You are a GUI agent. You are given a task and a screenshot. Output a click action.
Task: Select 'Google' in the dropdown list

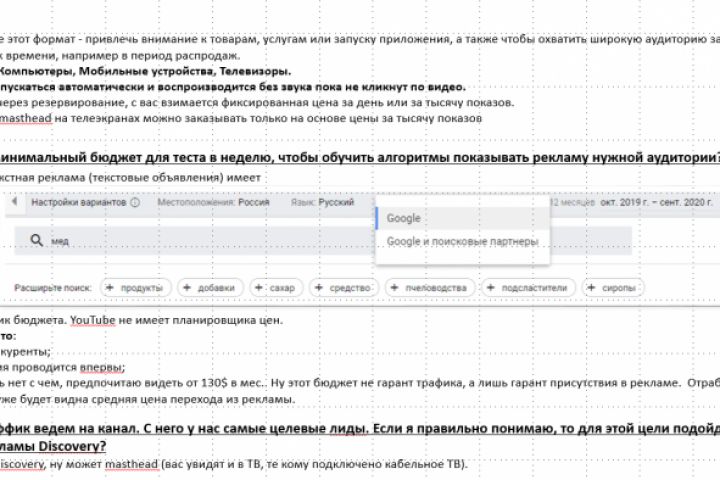[x=462, y=218]
